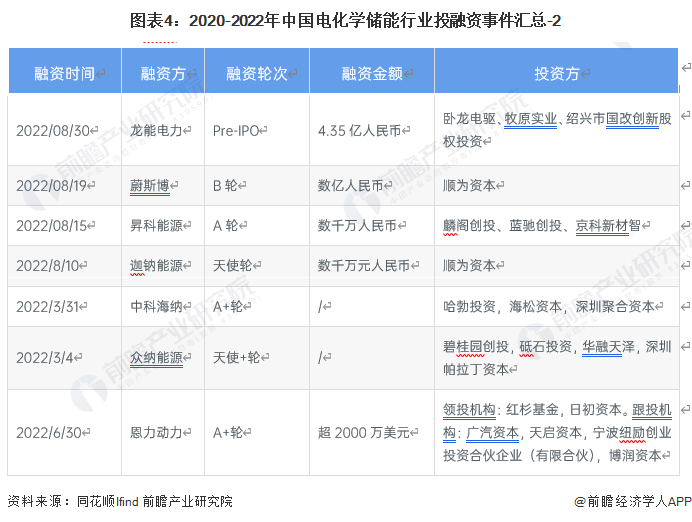The width and height of the screenshot is (692, 522).
Task: Select the B 轮 cell
Action: click(257, 185)
